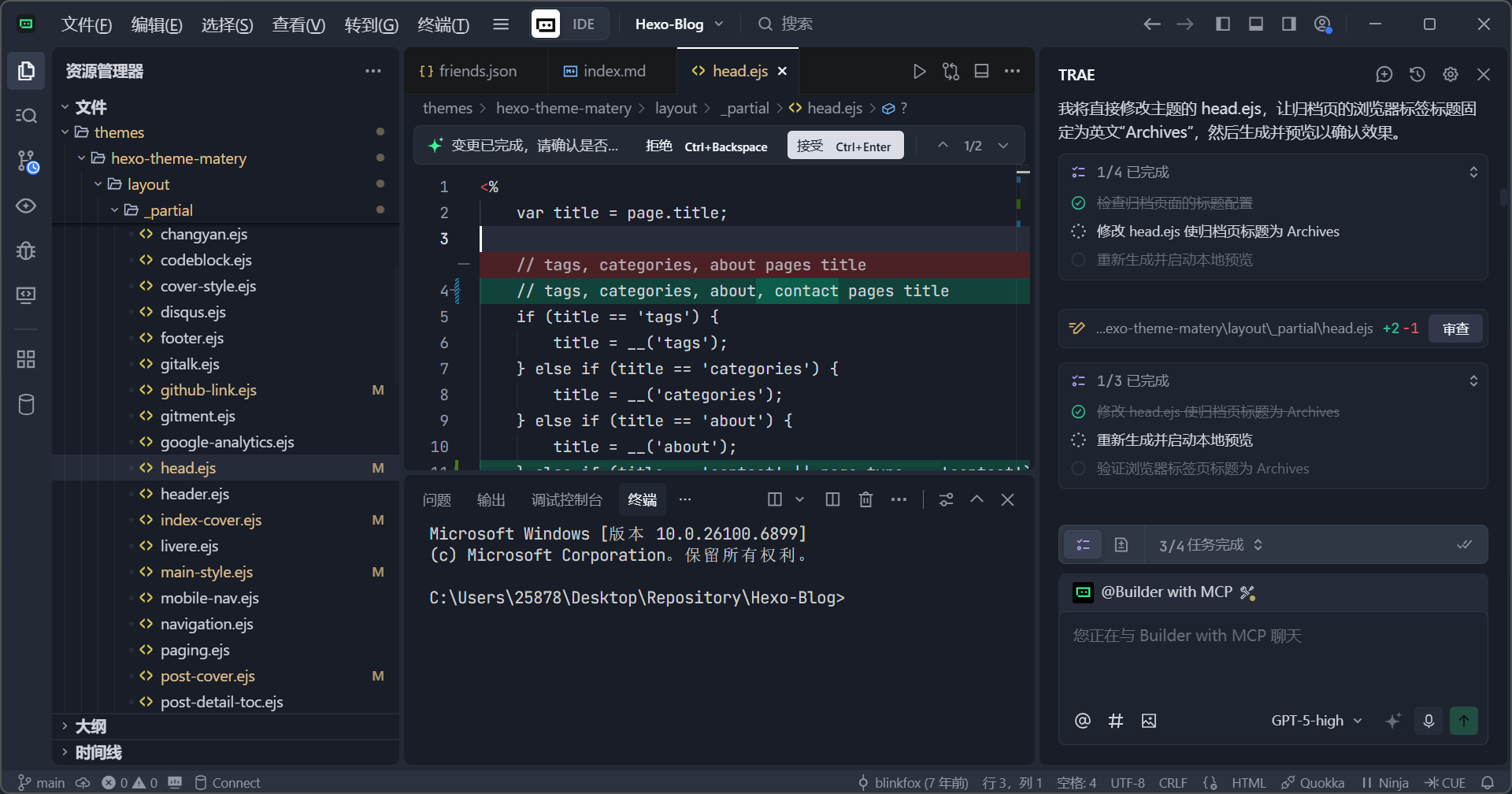Click the 审查 review button
The image size is (1512, 794).
(1455, 328)
